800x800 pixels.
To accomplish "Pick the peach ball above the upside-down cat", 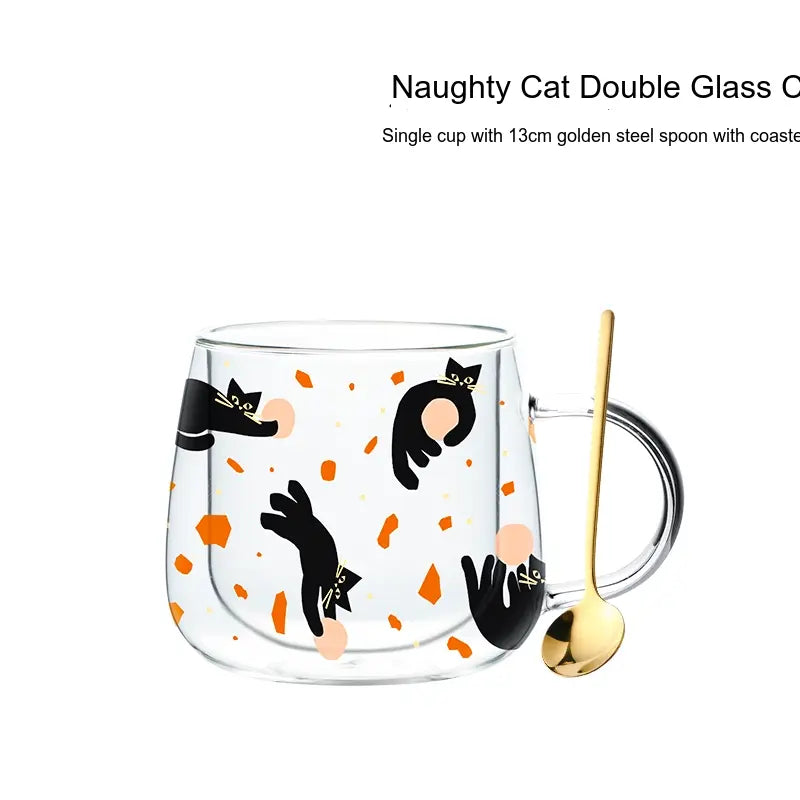I will coord(514,544).
